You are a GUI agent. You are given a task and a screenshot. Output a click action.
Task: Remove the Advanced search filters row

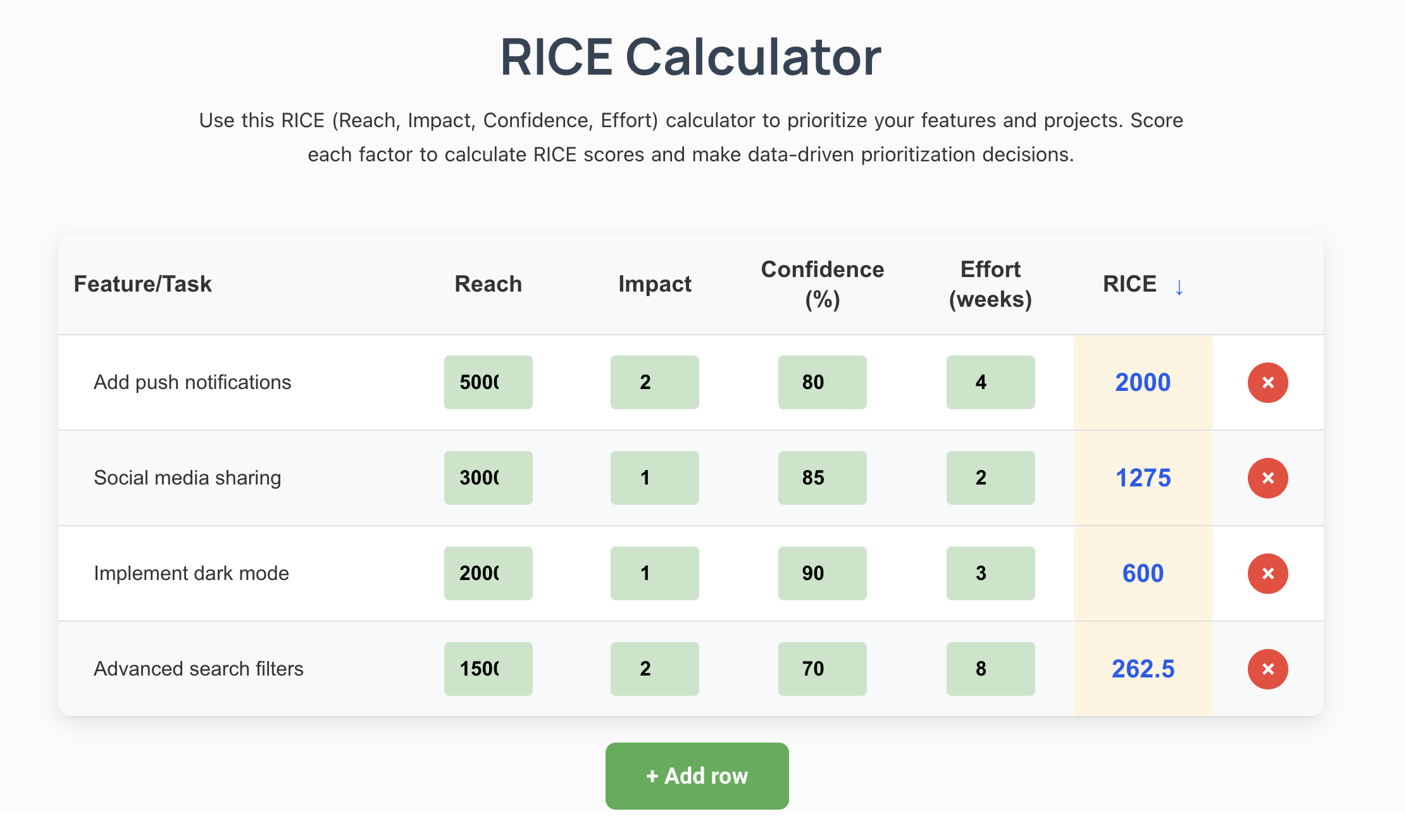pos(1267,669)
